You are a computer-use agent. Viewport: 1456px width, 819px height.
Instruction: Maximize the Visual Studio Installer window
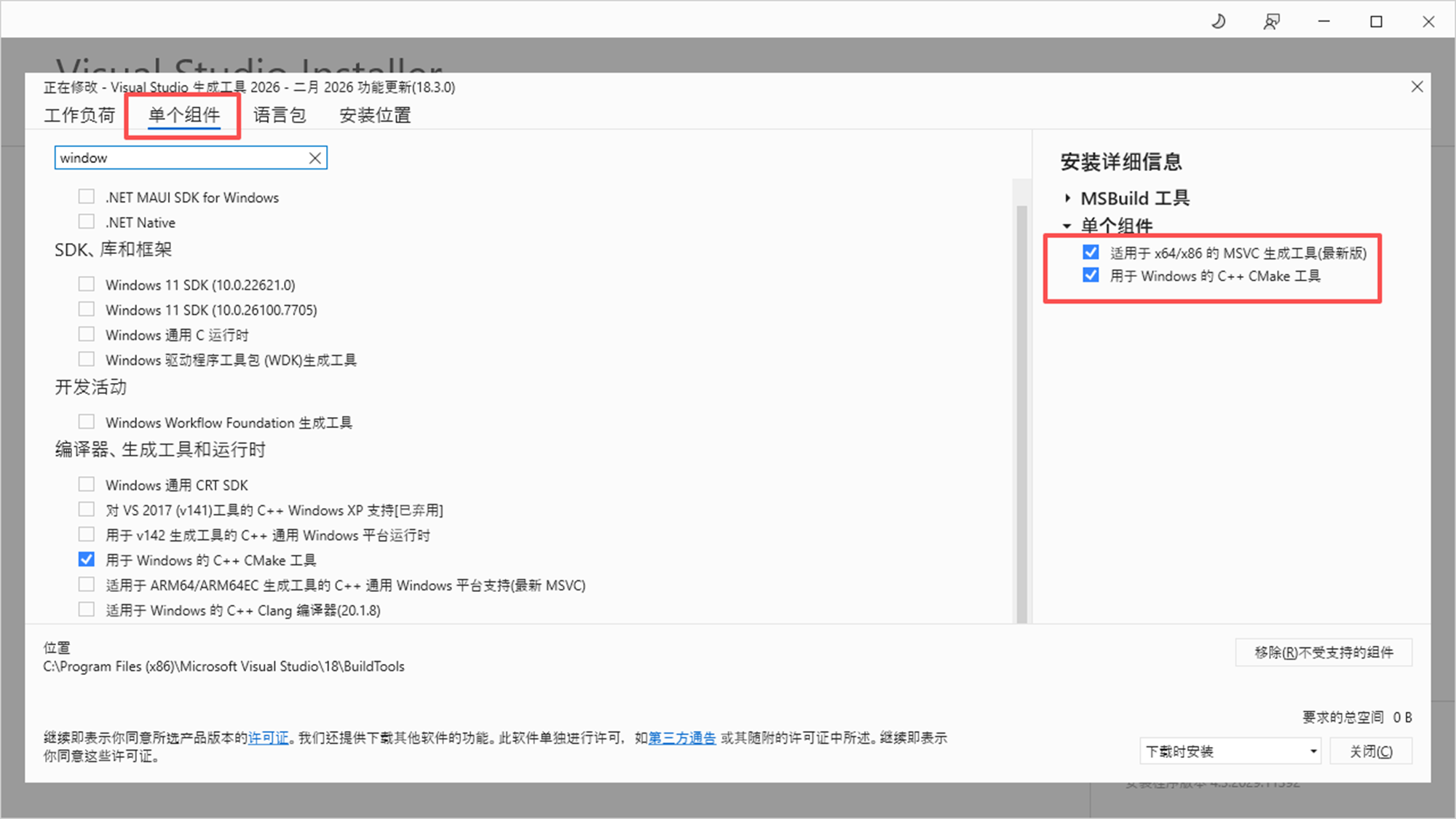(1376, 22)
